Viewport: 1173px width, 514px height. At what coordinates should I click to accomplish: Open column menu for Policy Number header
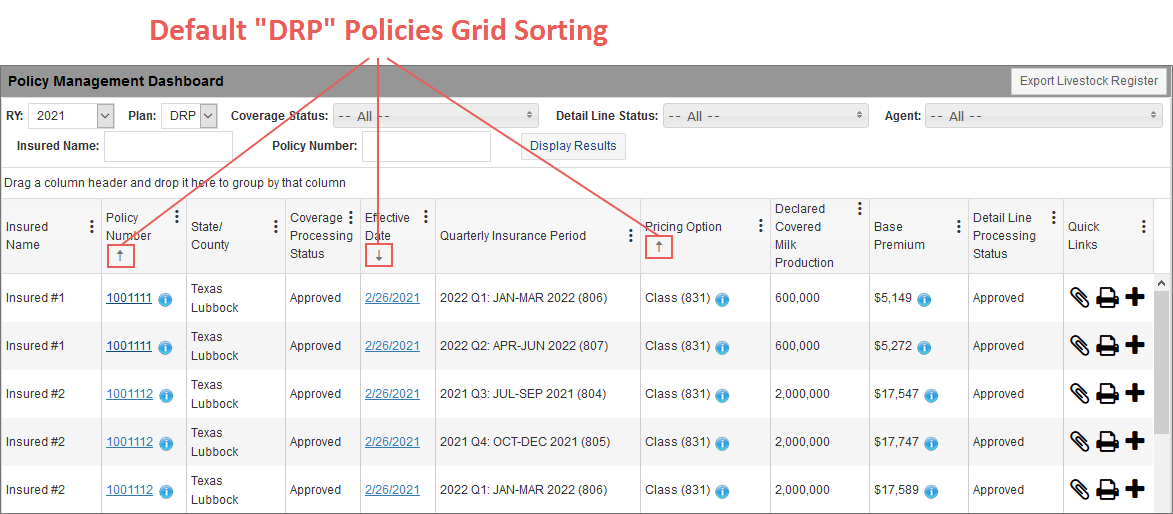click(x=177, y=217)
